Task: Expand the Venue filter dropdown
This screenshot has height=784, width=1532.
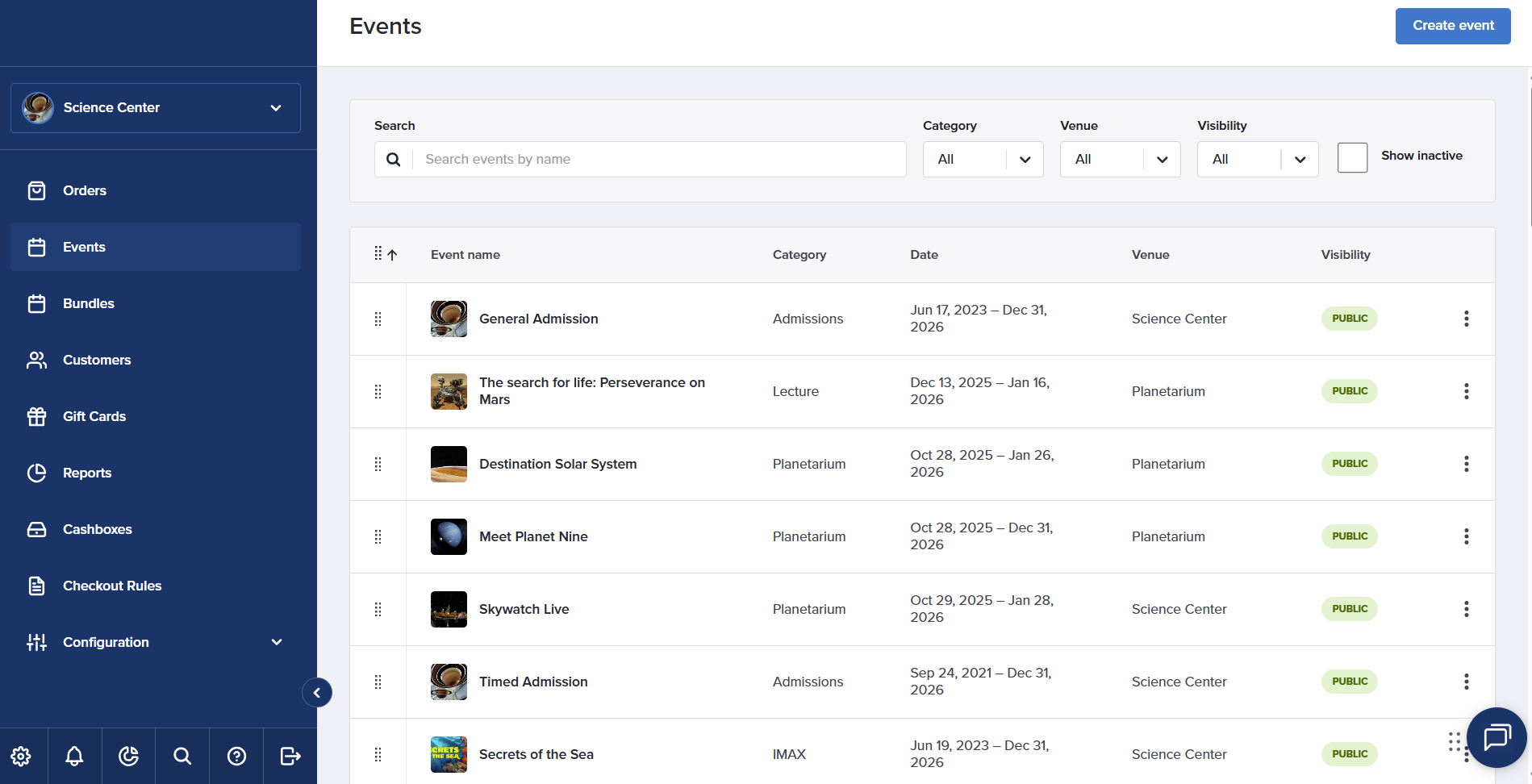Action: (1120, 159)
